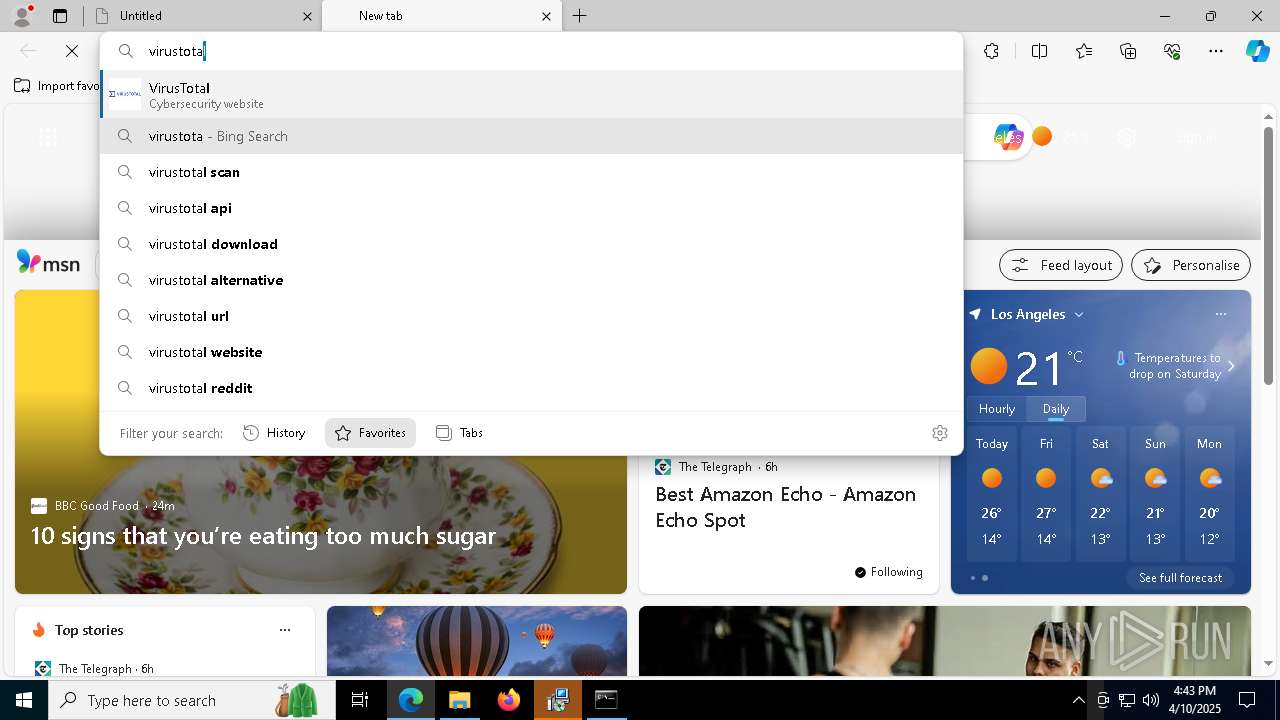Open Best Amazon Echo article
This screenshot has width=1280, height=720.
785,507
